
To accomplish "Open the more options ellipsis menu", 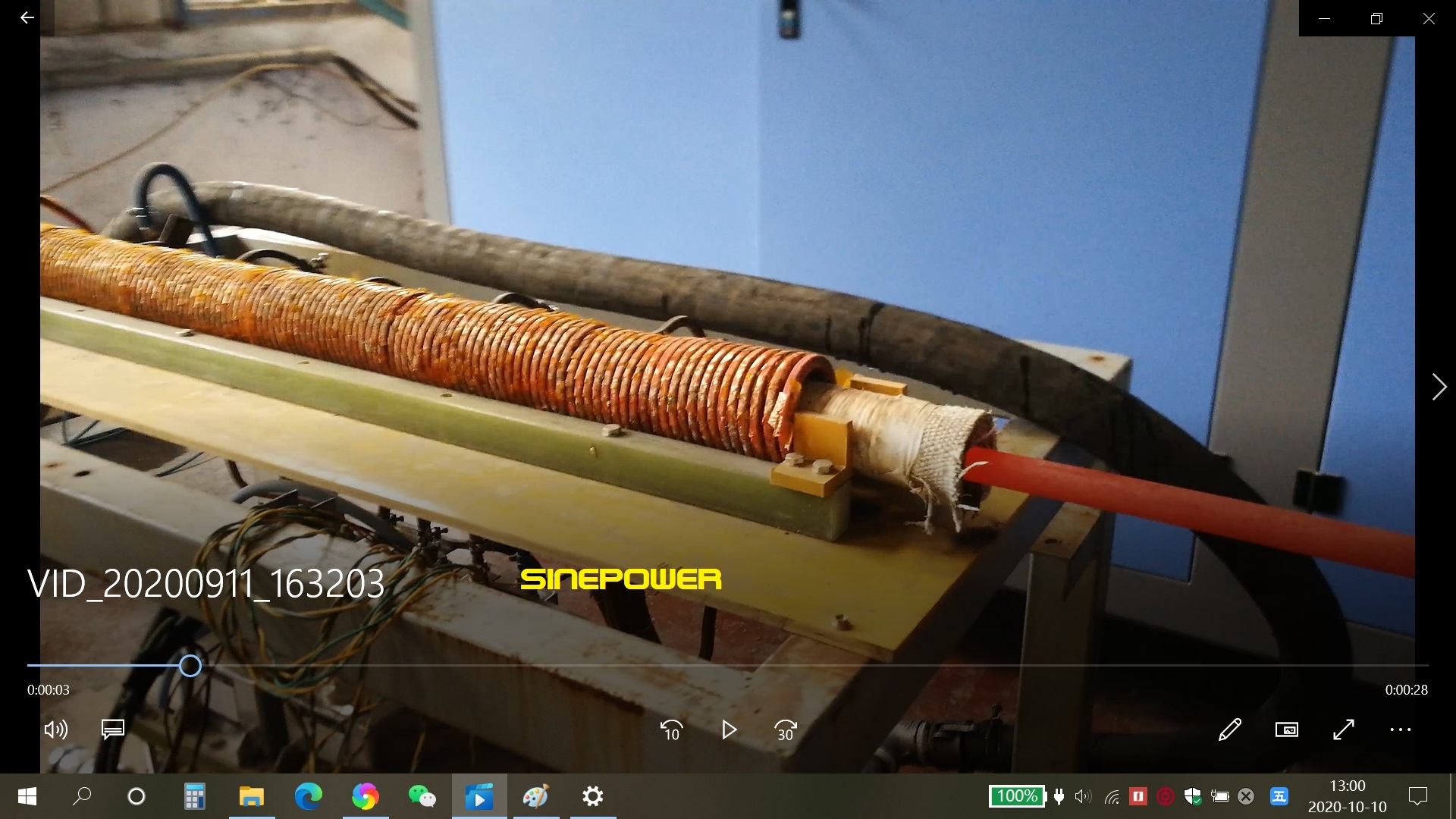I will point(1401,730).
